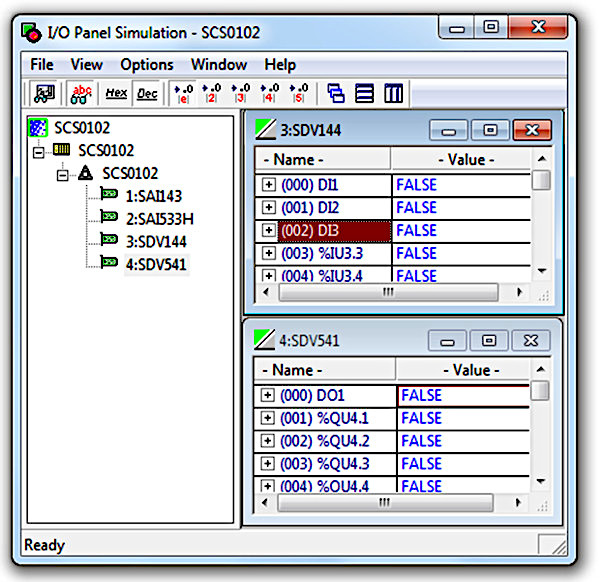600x582 pixels.
Task: Click the root SCS0102 project icon in tree
Action: pyautogui.click(x=38, y=127)
